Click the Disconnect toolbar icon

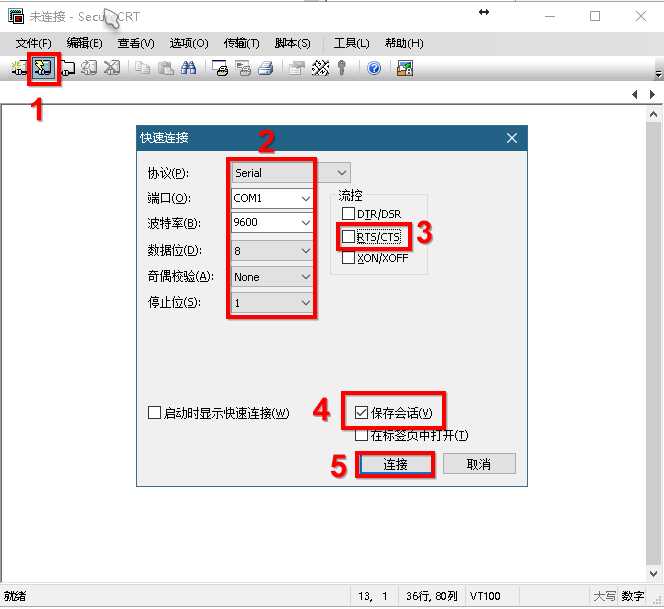(x=112, y=68)
